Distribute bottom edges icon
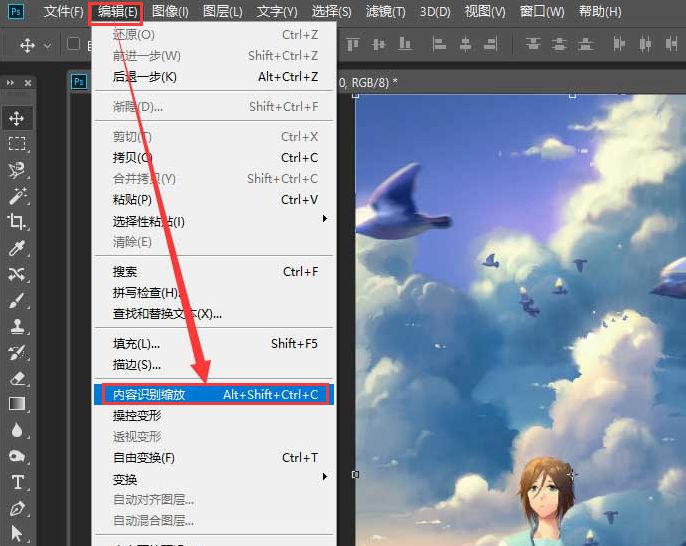 tap(585, 44)
